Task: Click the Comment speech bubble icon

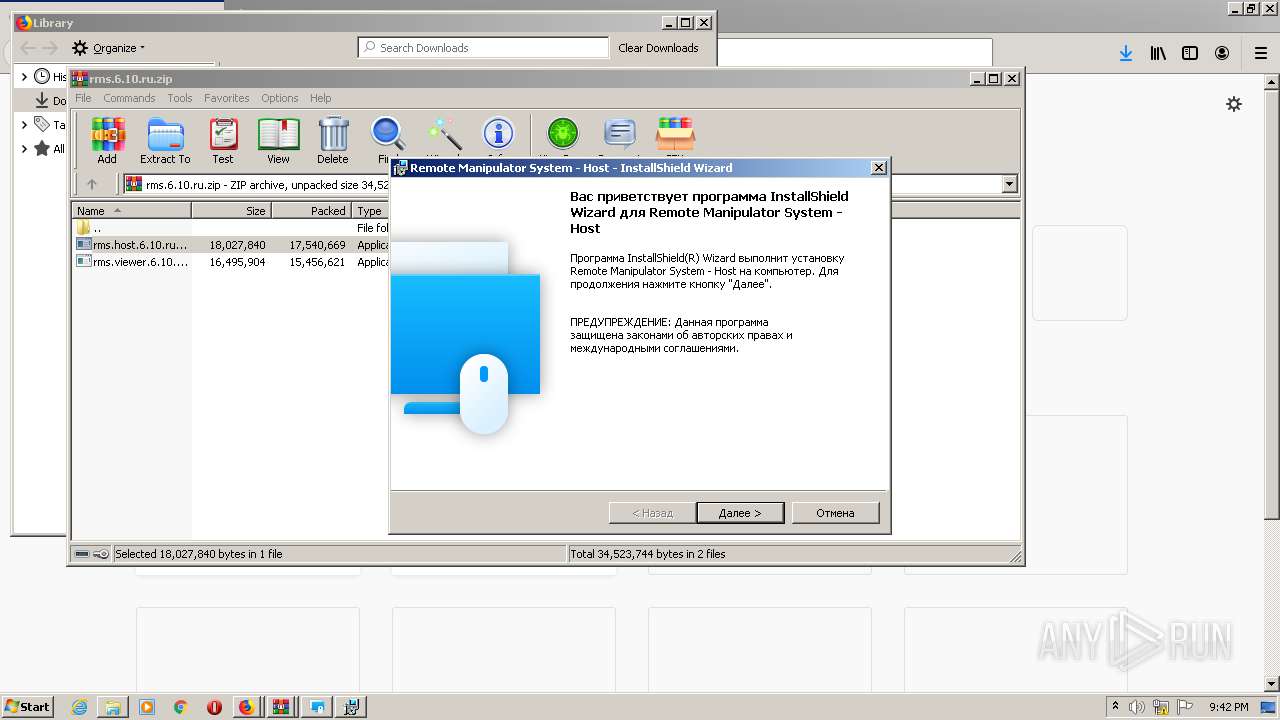Action: click(620, 136)
